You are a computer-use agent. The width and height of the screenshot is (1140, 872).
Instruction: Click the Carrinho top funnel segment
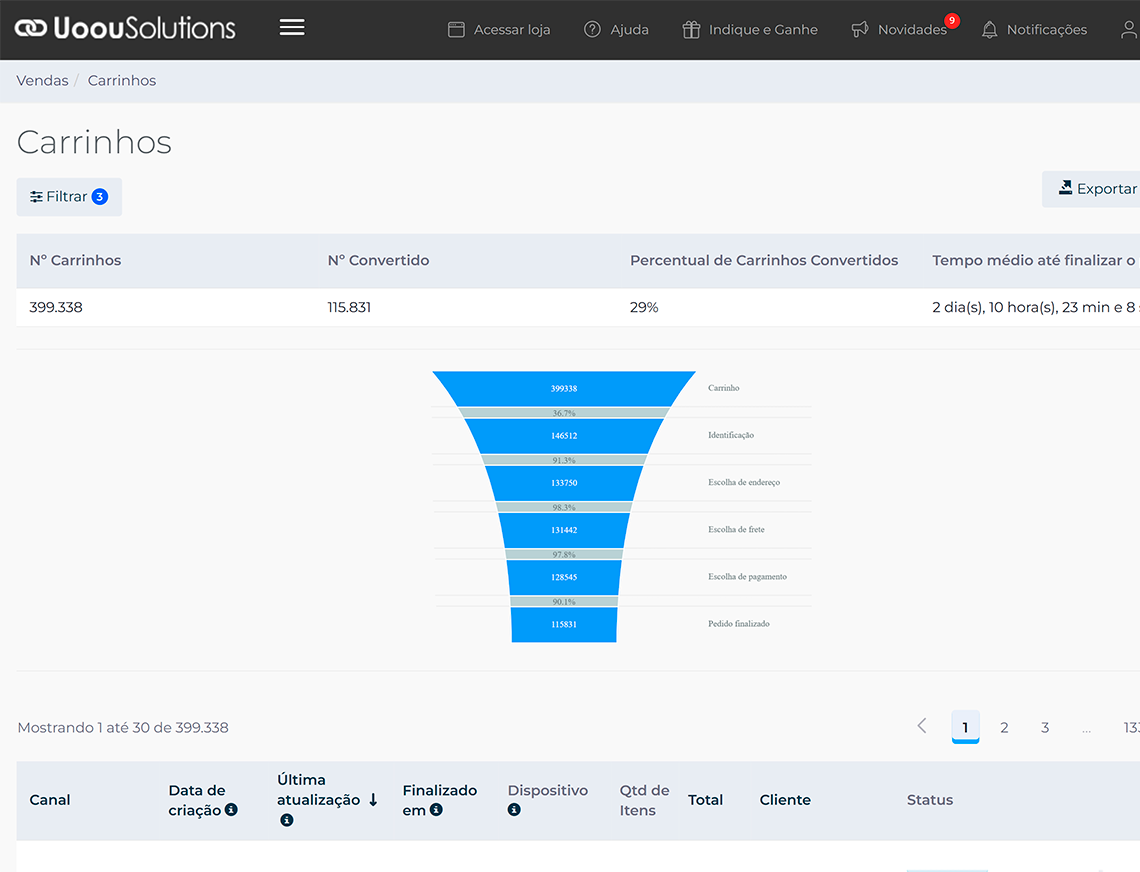(x=564, y=388)
